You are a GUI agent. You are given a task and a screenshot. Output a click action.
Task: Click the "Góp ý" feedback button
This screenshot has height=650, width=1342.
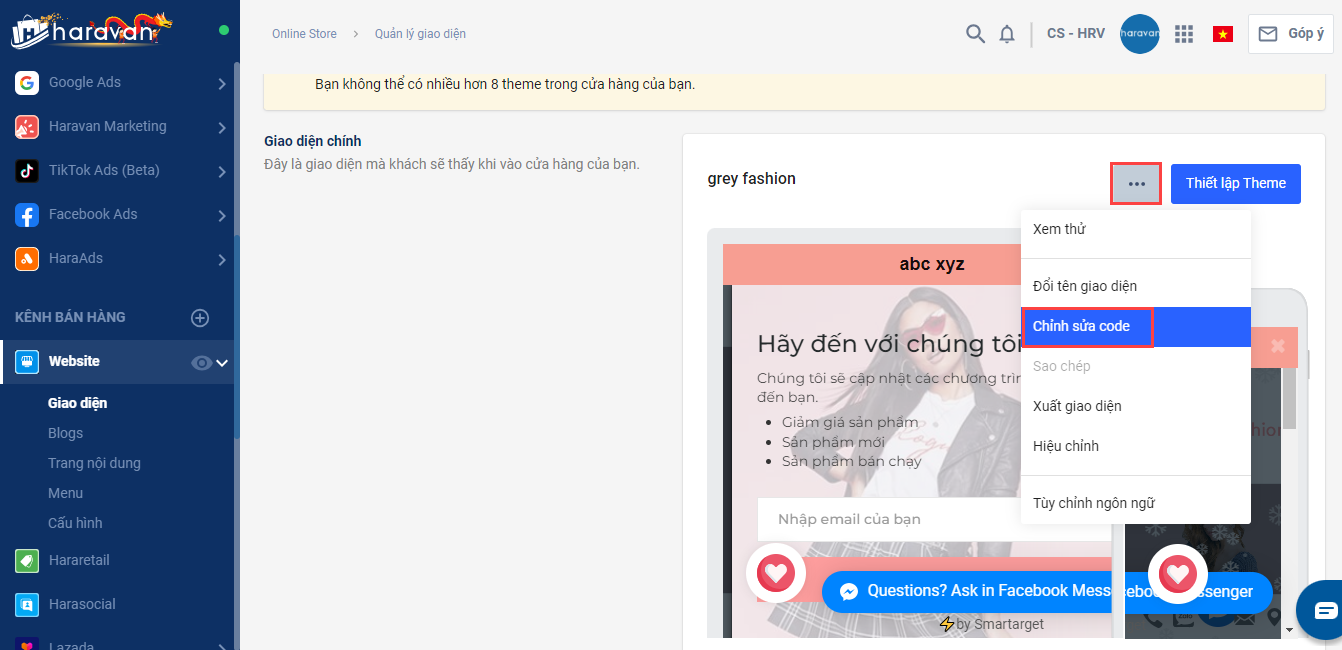[x=1289, y=34]
